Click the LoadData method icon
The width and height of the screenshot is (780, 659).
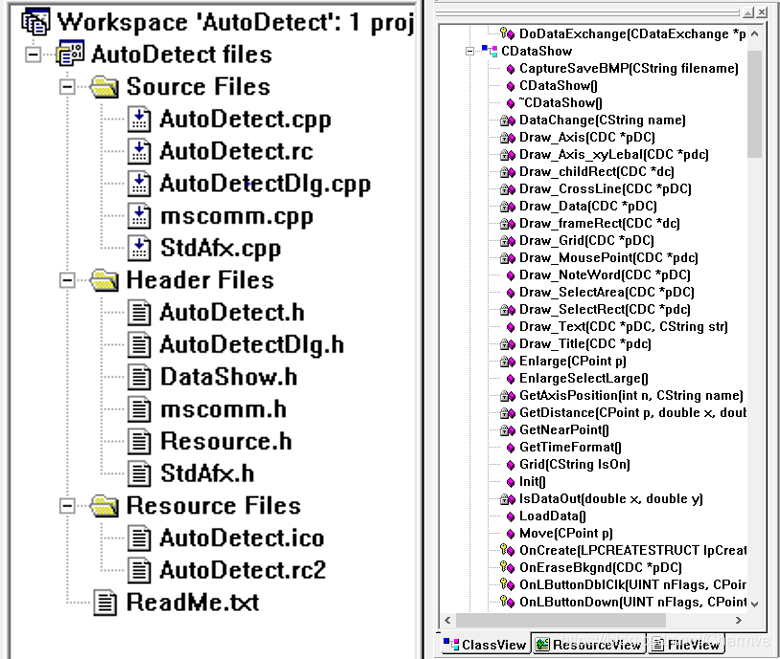tap(510, 516)
